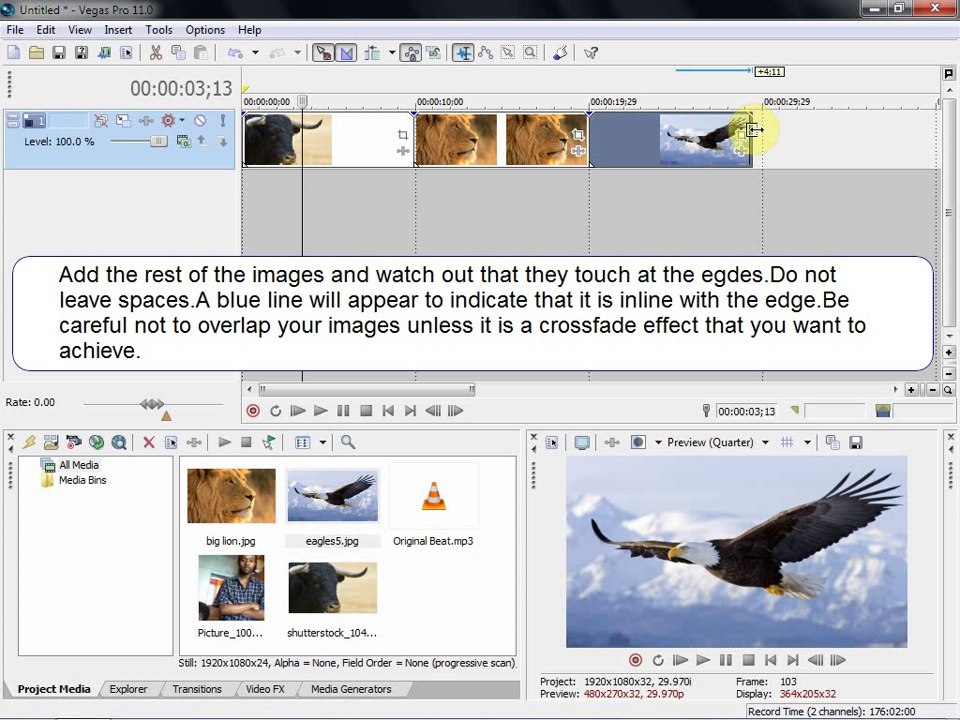Image resolution: width=960 pixels, height=720 pixels.
Task: Expand the Undo history dropdown arrow
Action: coord(255,53)
